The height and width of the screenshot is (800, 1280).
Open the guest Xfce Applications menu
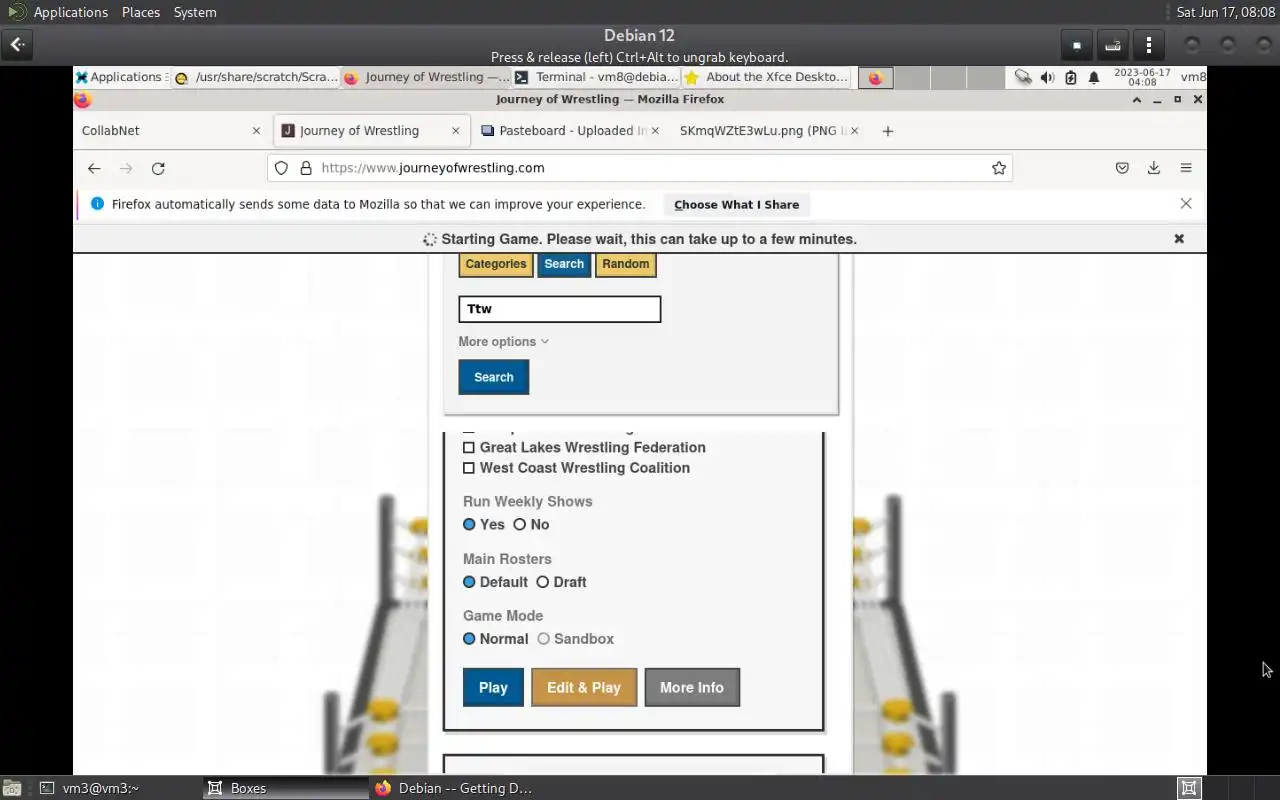coord(119,77)
